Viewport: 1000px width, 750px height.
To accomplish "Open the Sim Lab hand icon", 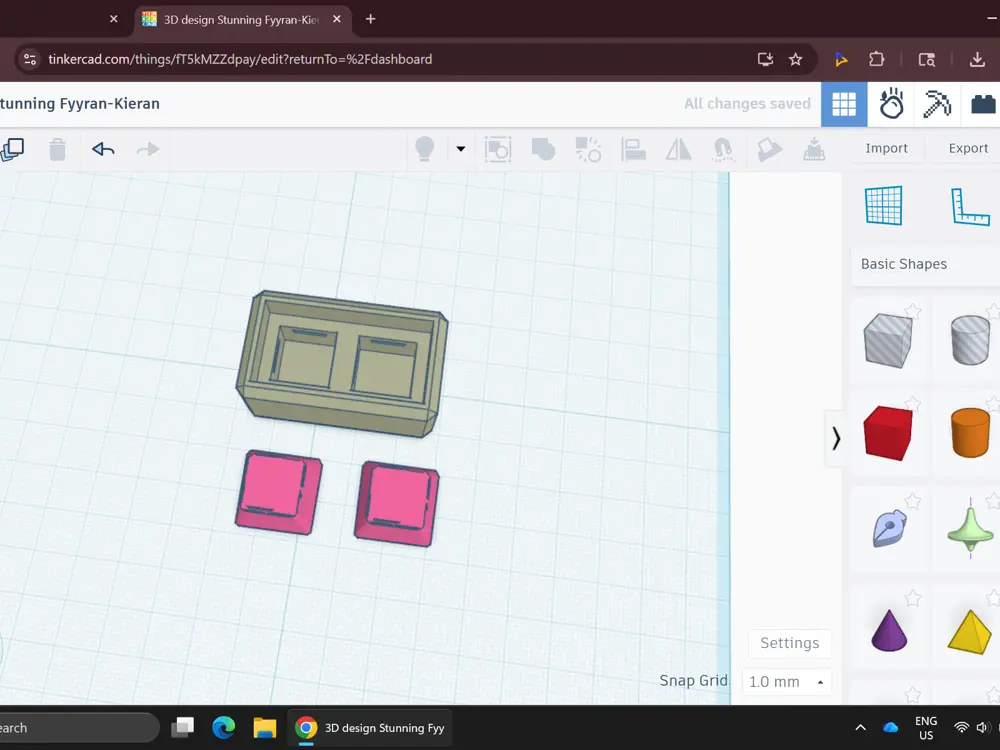I will (x=891, y=104).
